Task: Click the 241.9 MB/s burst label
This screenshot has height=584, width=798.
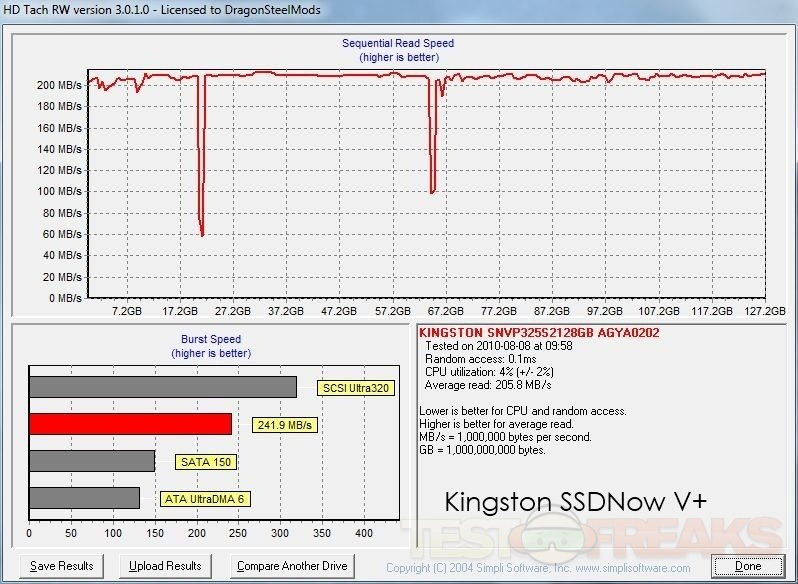Action: pyautogui.click(x=284, y=425)
